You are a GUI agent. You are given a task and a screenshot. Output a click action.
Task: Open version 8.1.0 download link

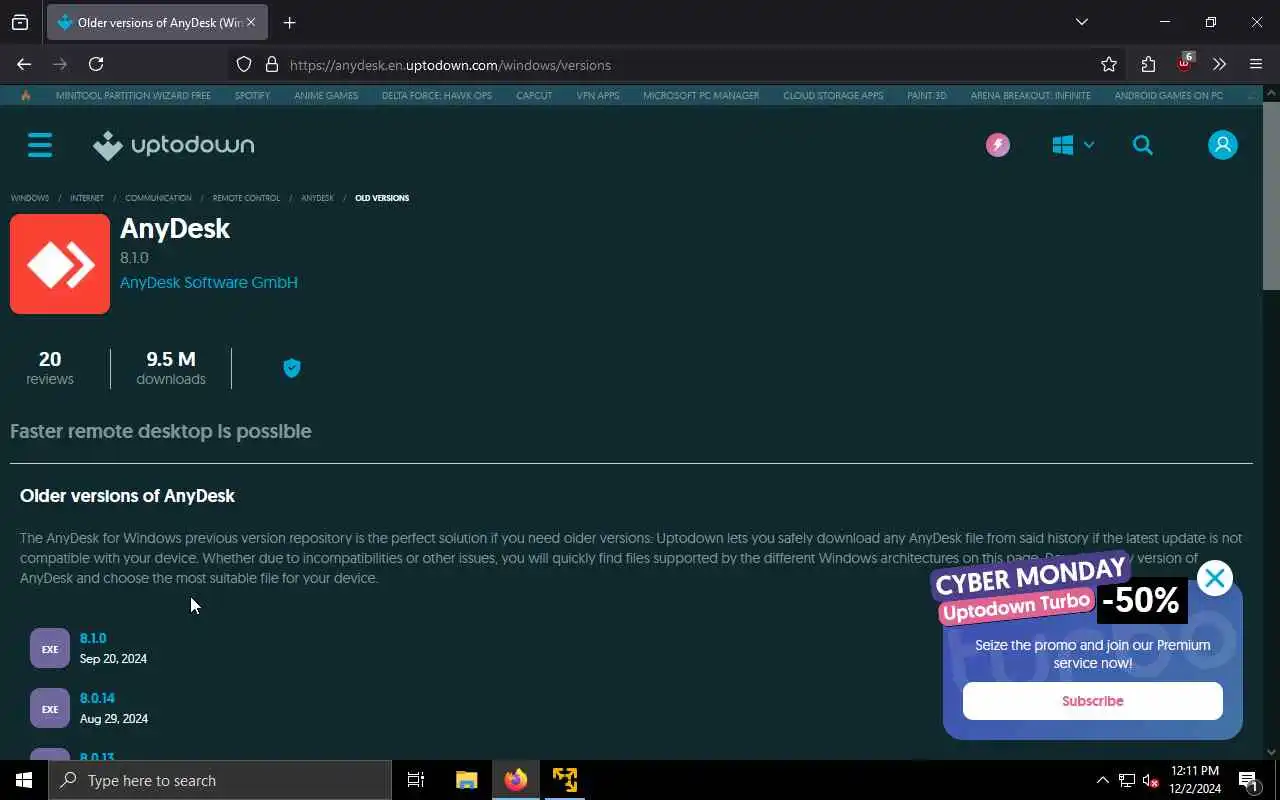point(93,638)
